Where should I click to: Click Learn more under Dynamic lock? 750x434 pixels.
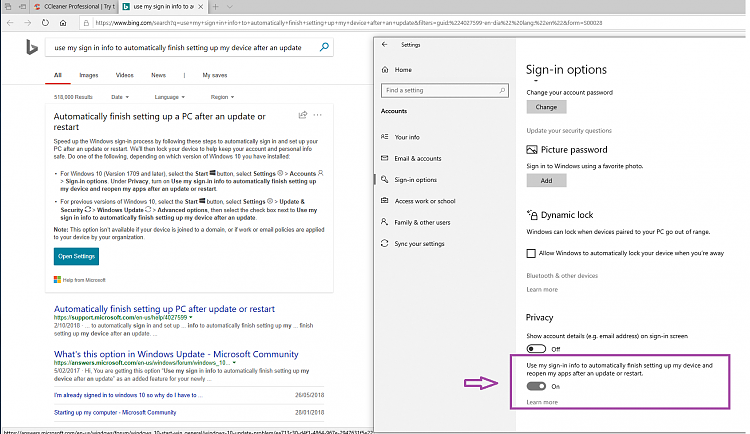click(x=542, y=289)
